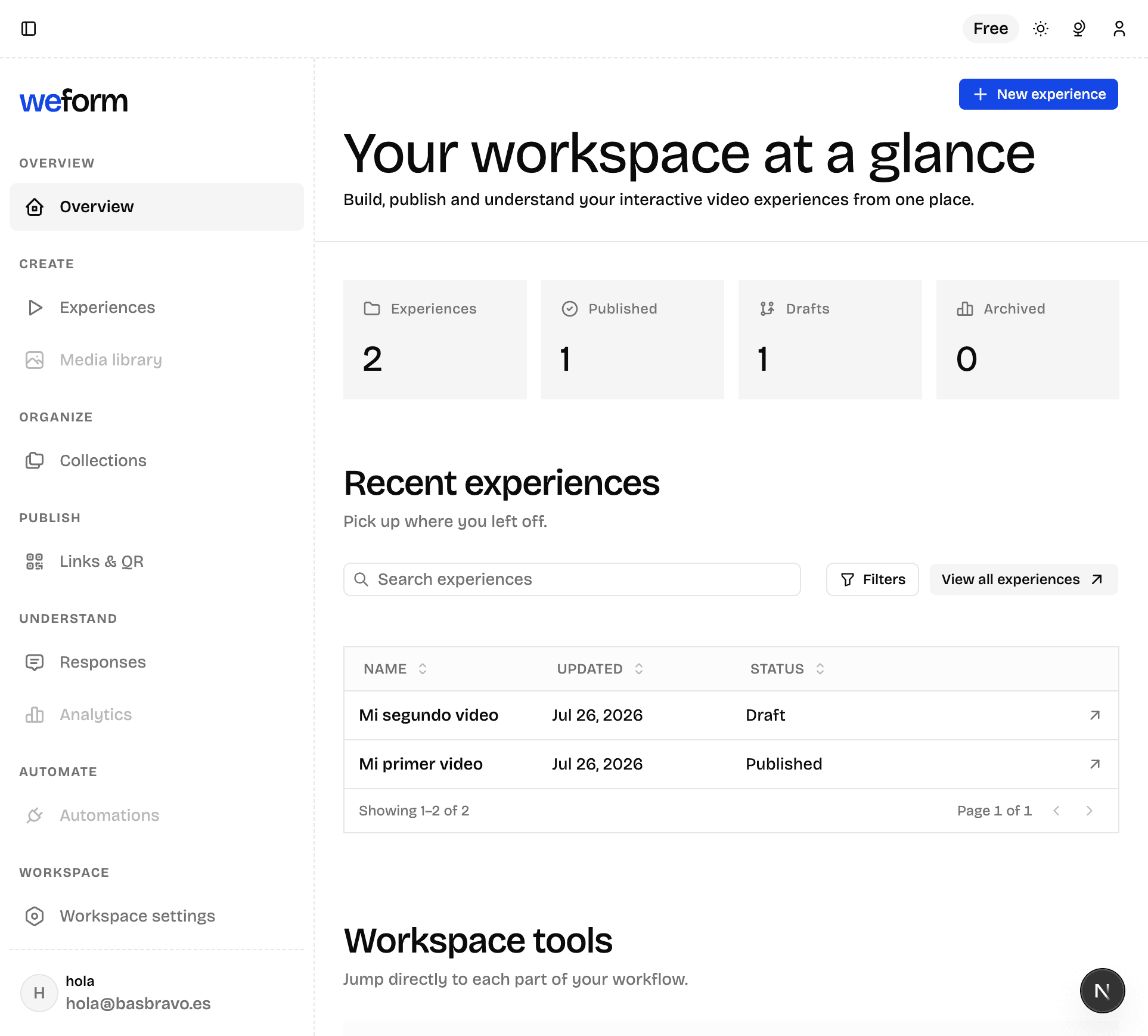Click the Drafts stat card

tap(830, 340)
